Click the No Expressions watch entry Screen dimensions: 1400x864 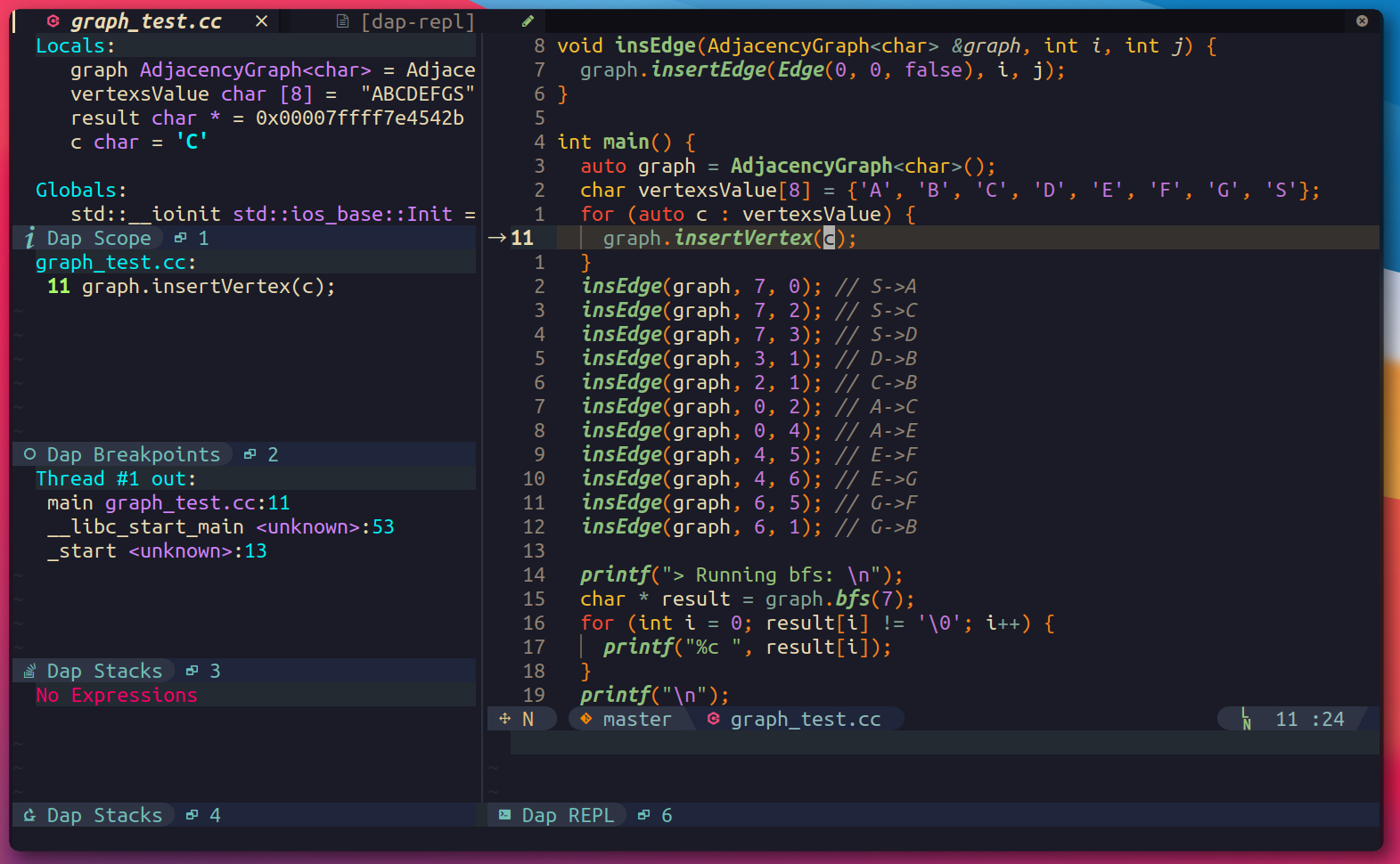point(116,695)
